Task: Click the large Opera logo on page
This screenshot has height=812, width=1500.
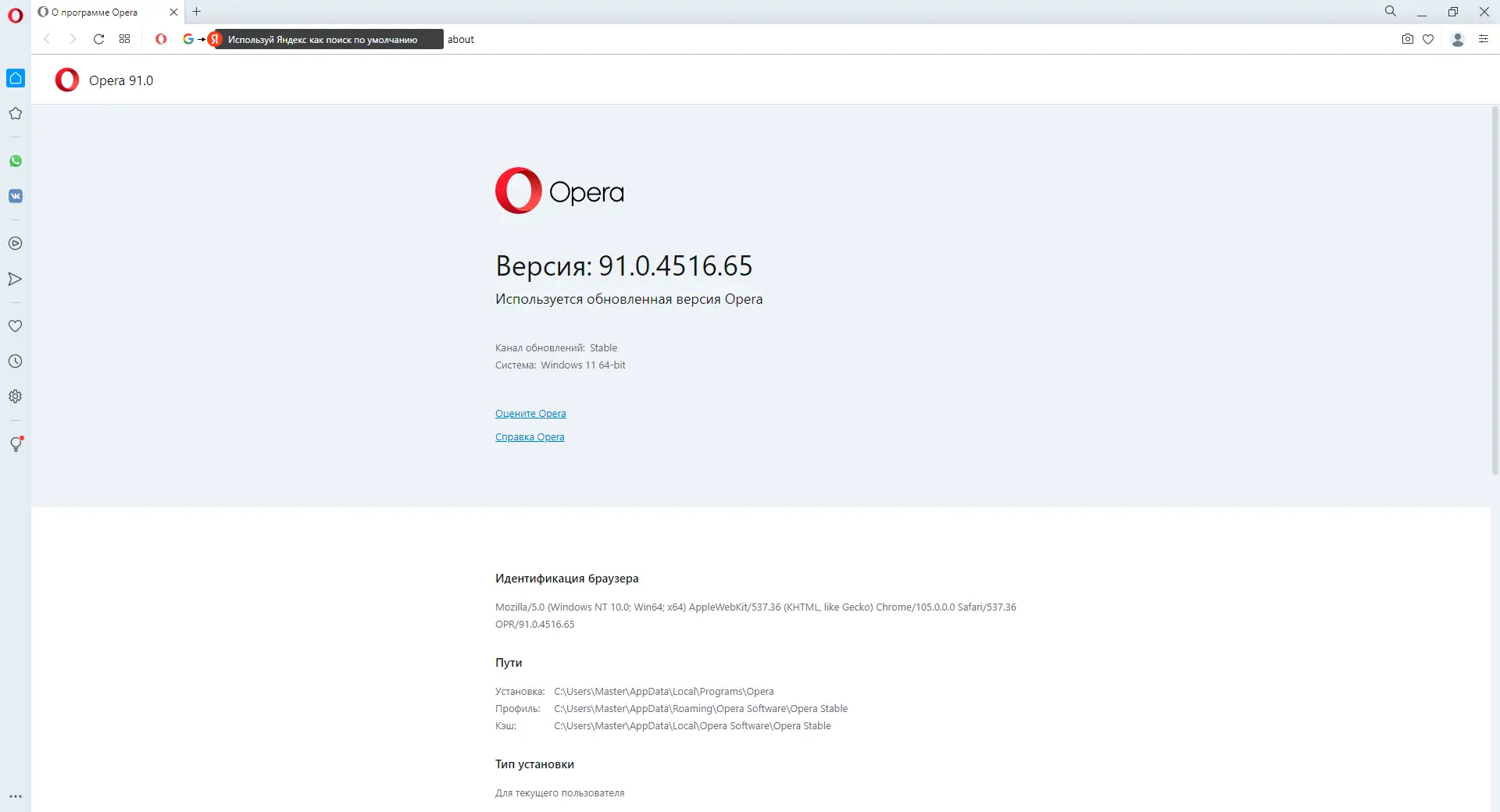Action: click(559, 191)
